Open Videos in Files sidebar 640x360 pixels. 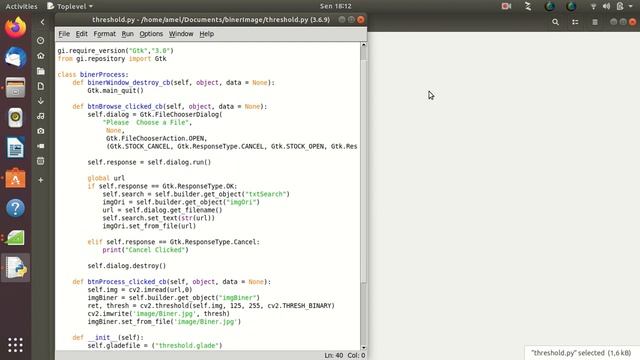(40, 146)
